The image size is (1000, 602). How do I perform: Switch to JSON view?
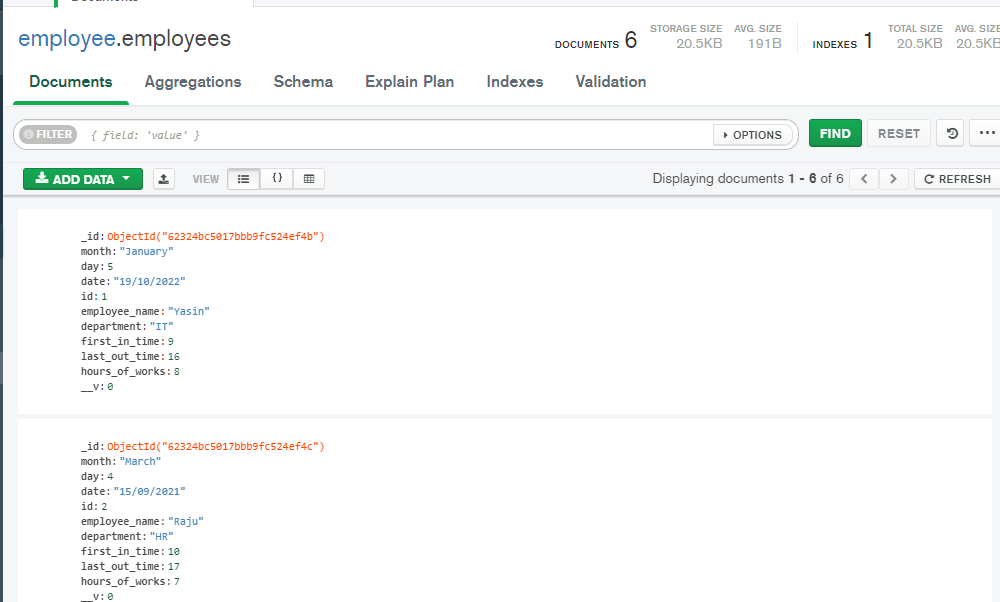click(x=277, y=178)
